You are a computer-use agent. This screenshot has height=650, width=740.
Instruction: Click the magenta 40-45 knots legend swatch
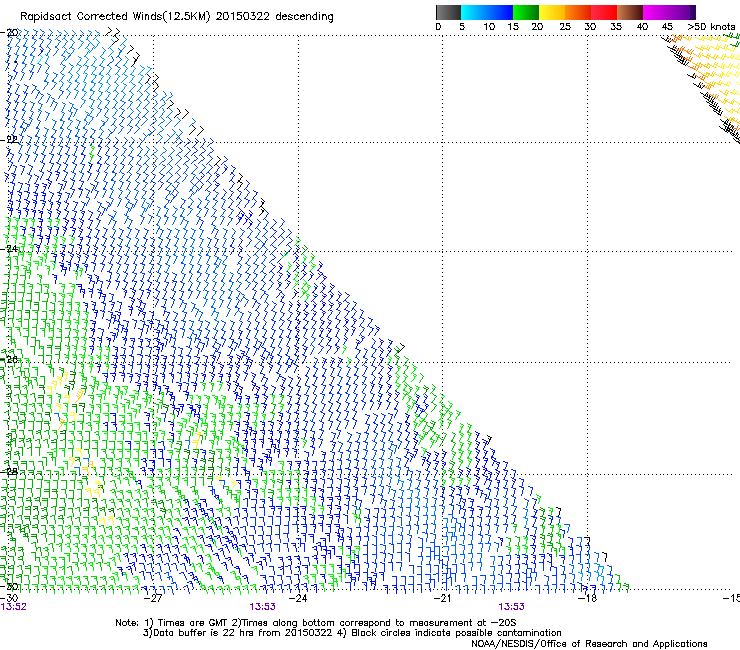point(656,12)
